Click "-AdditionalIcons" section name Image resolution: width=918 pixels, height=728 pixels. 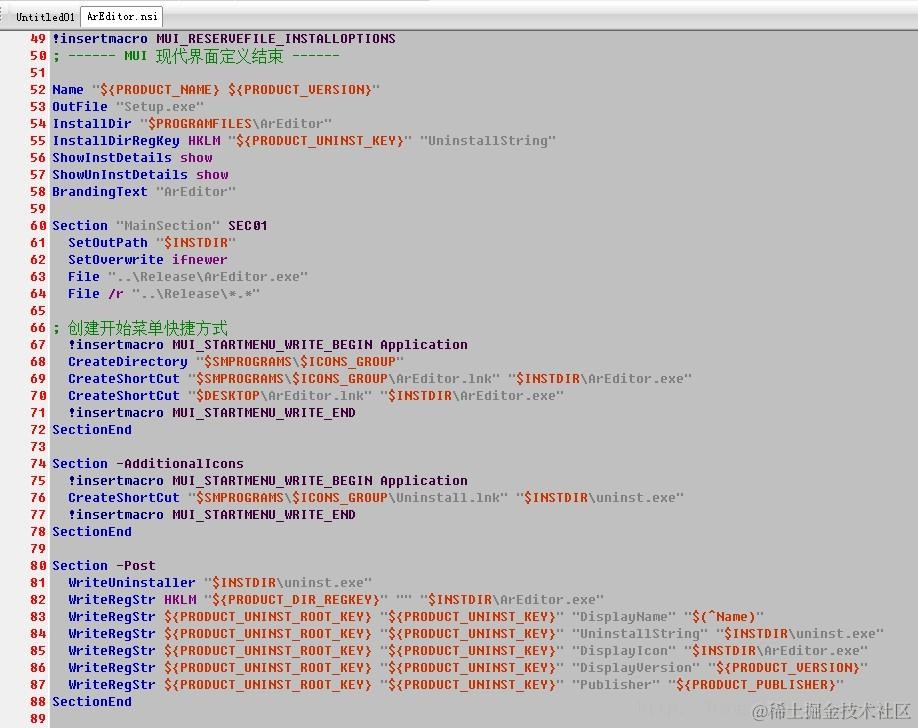[x=180, y=463]
